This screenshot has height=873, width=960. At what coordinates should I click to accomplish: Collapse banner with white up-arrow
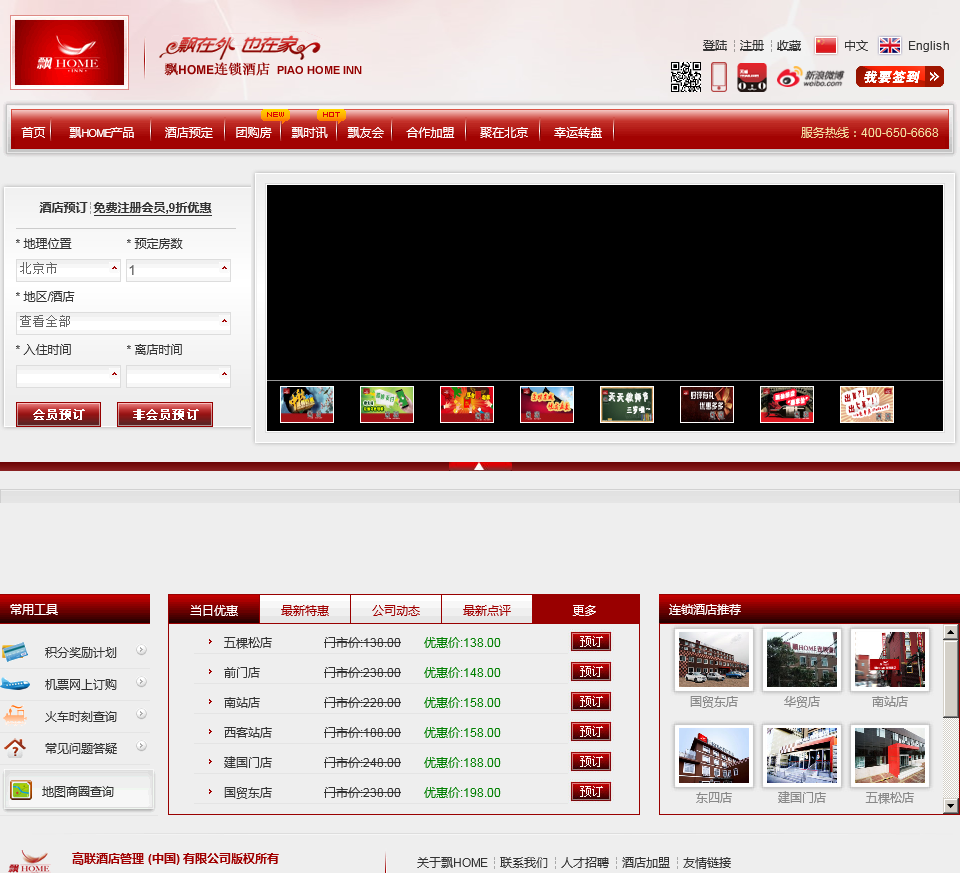(479, 466)
